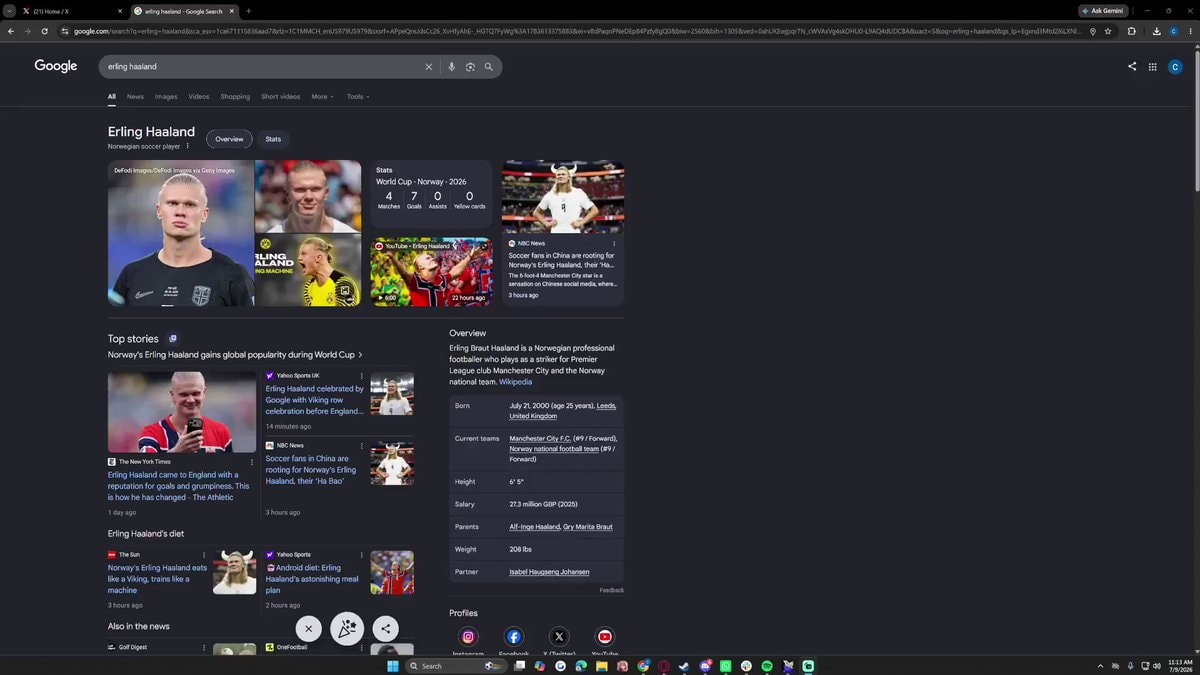Image resolution: width=1200 pixels, height=675 pixels.
Task: Open Yahoo Sports UK Viking row celebration article
Action: click(x=314, y=400)
